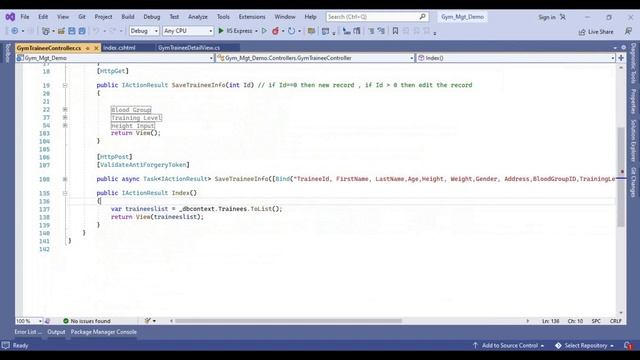The width and height of the screenshot is (640, 360).
Task: Click the comment selection toolbar icon
Action: click(371, 31)
